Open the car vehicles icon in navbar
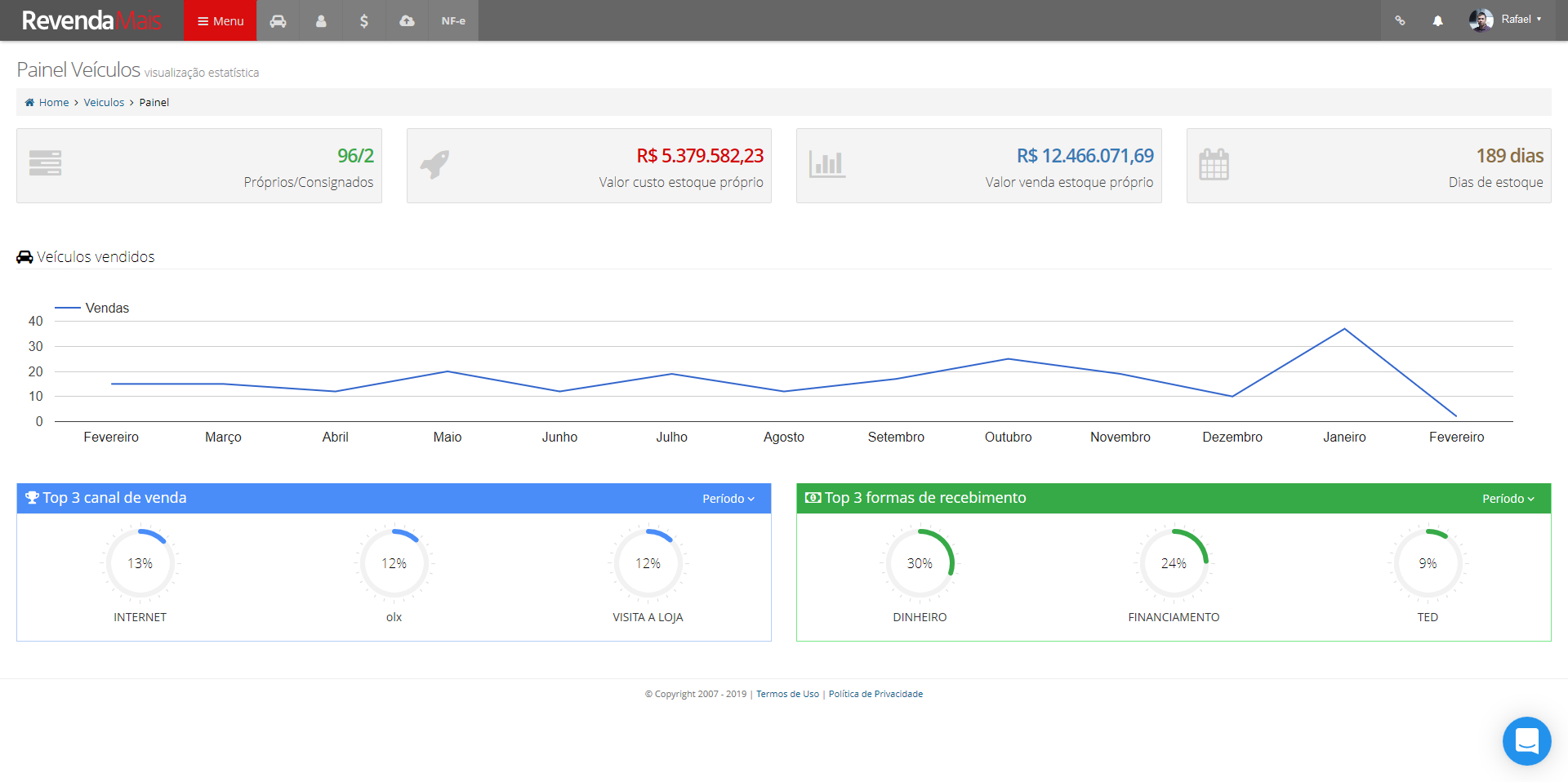The width and height of the screenshot is (1568, 782). click(278, 20)
